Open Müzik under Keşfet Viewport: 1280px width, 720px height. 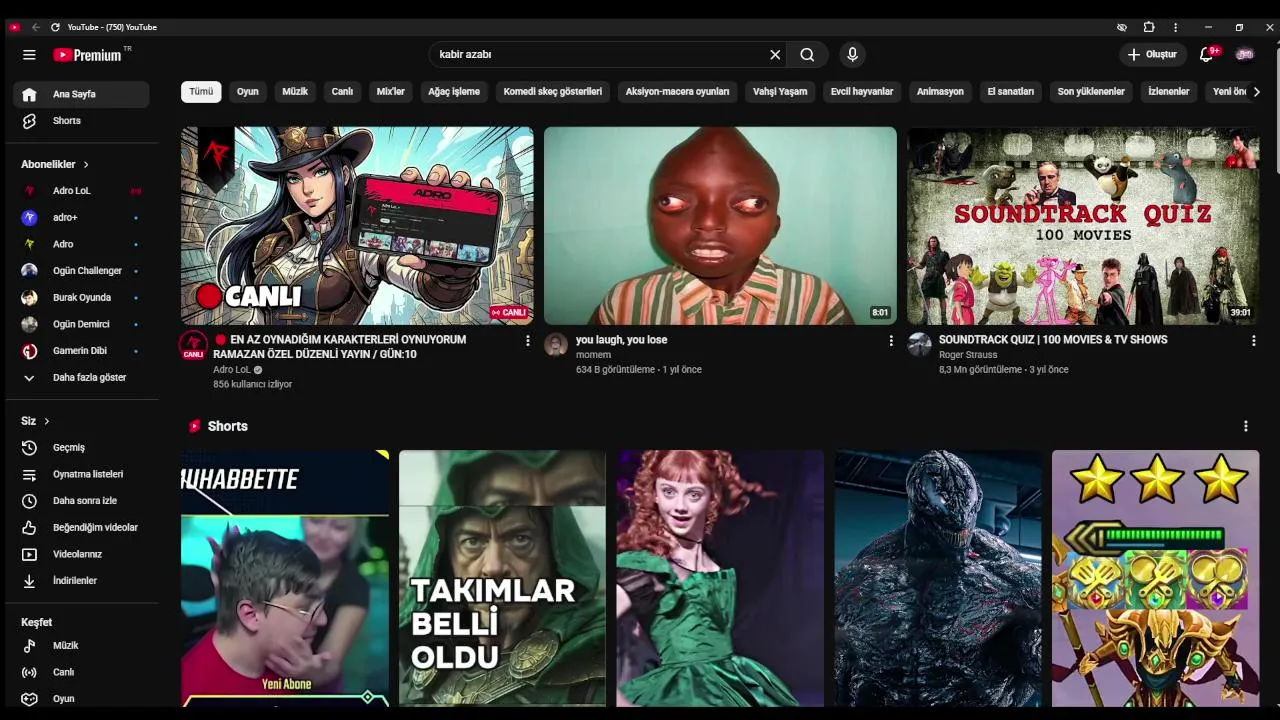pos(81,646)
